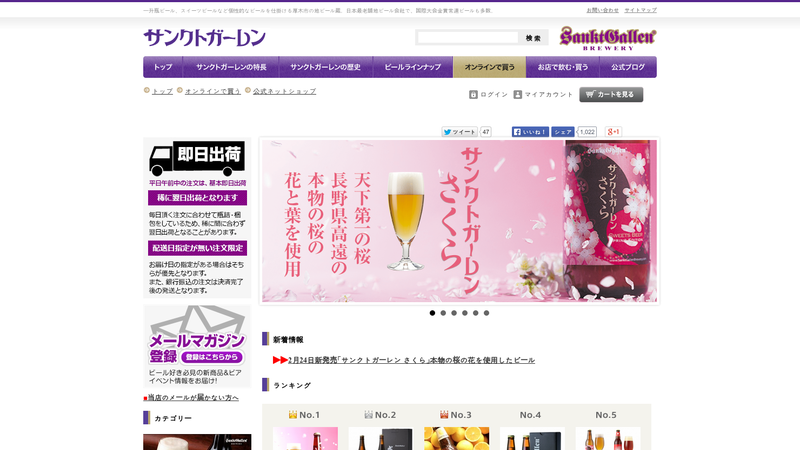Click No.2 ranking product thumbnail
This screenshot has width=800, height=450.
point(381,438)
